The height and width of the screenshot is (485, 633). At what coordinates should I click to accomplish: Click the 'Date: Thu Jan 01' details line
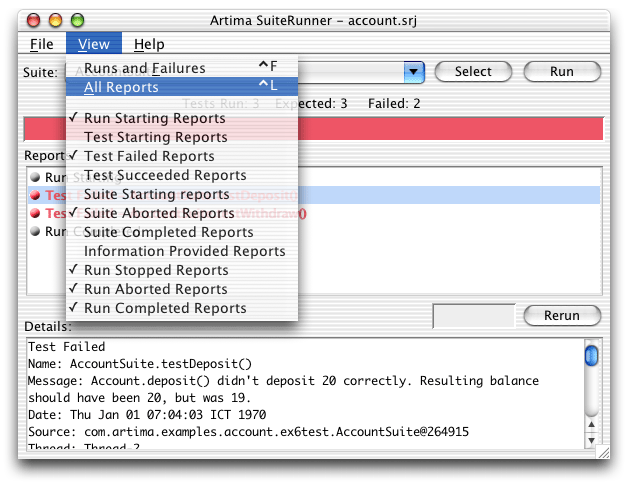(147, 415)
